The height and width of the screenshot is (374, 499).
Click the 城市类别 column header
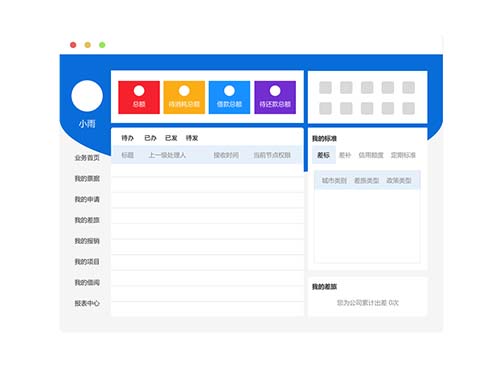(334, 181)
